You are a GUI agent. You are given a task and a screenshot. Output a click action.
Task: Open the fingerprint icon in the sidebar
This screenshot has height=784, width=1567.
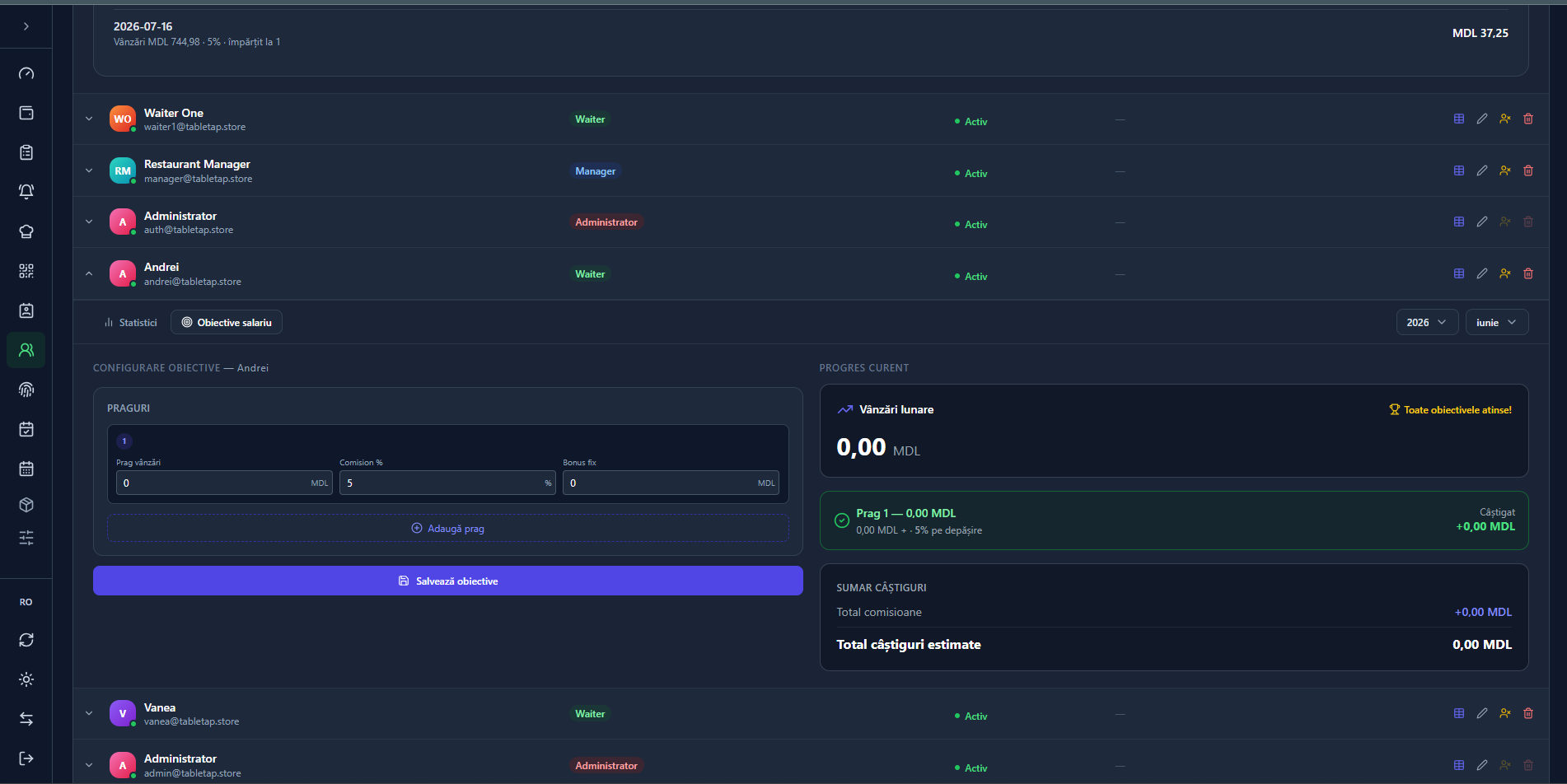click(x=26, y=390)
